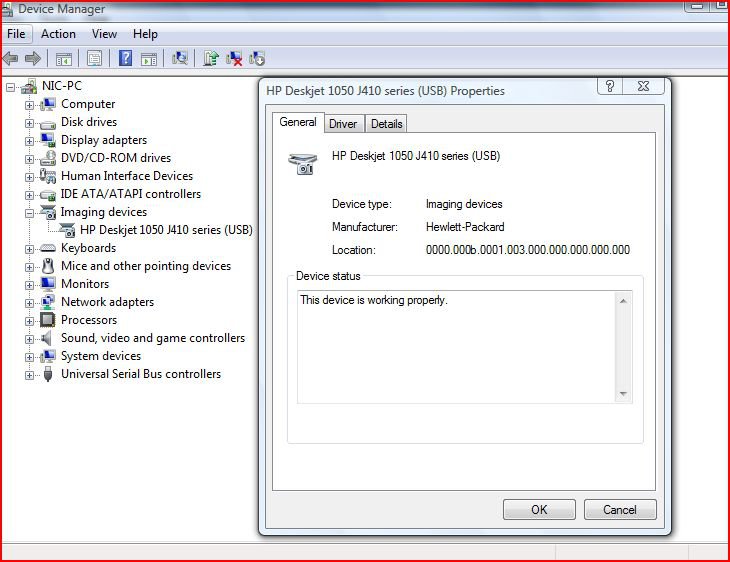Expand the DVD/CD-ROM drives node

click(x=29, y=159)
